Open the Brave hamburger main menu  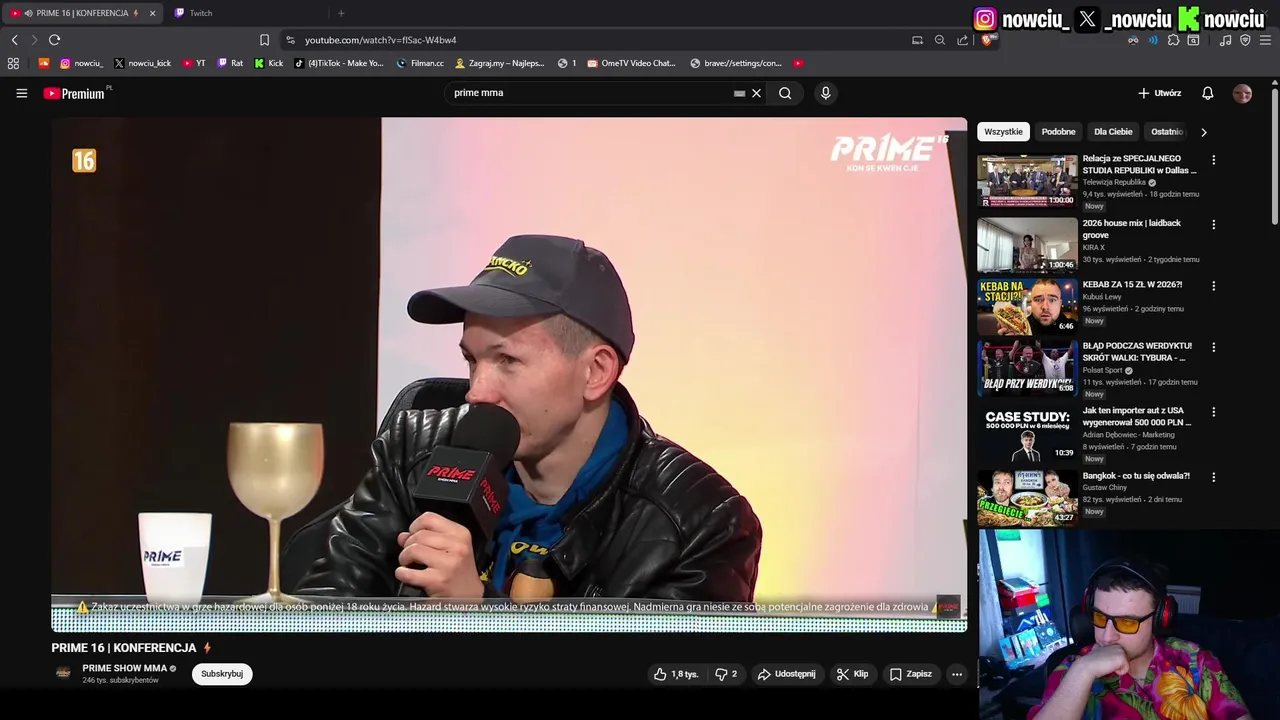click(x=1266, y=40)
